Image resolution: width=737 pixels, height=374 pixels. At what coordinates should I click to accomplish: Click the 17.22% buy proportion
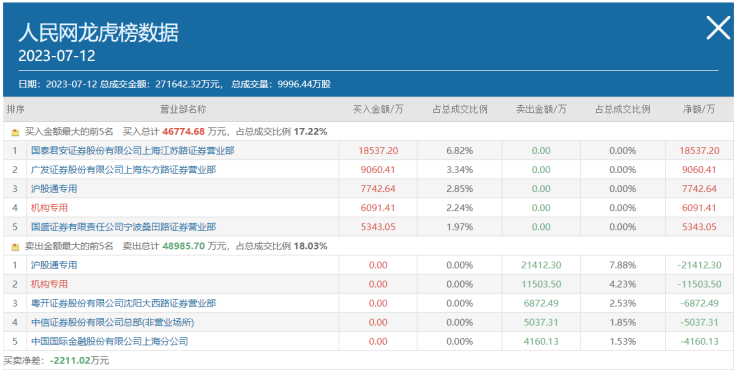tap(310, 132)
